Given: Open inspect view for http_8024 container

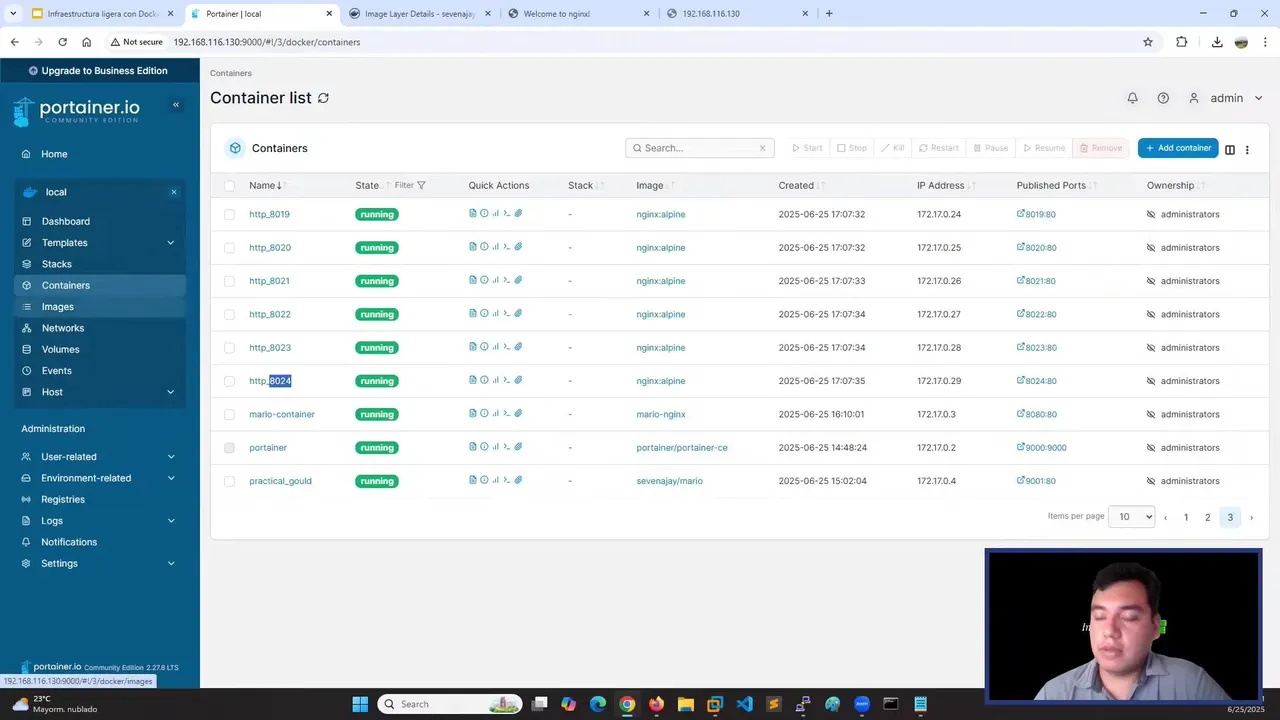Looking at the screenshot, I should tap(484, 380).
